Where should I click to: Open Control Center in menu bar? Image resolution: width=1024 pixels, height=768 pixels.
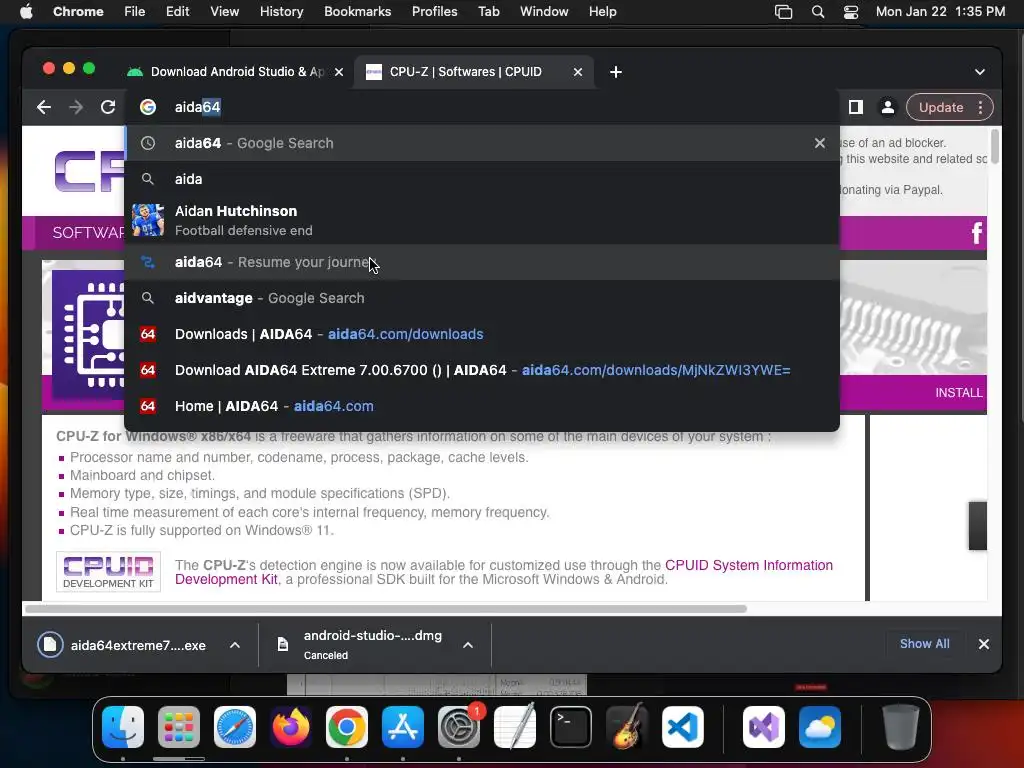[x=850, y=12]
